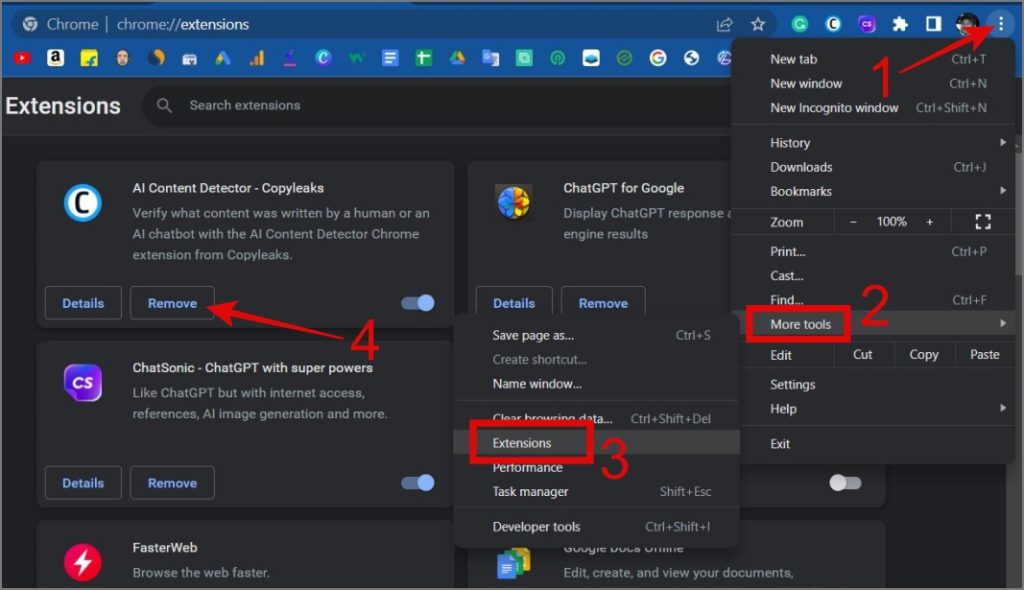
Task: Expand the Help submenu
Action: [x=783, y=408]
